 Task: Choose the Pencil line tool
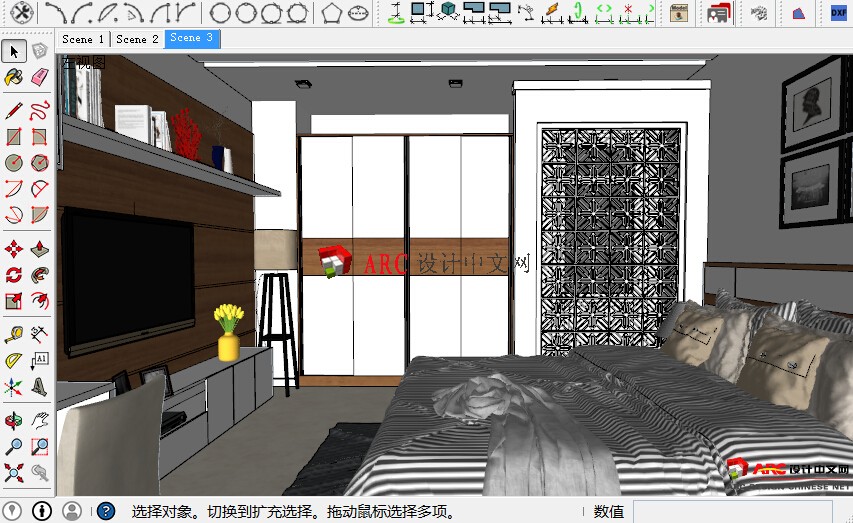[14, 110]
